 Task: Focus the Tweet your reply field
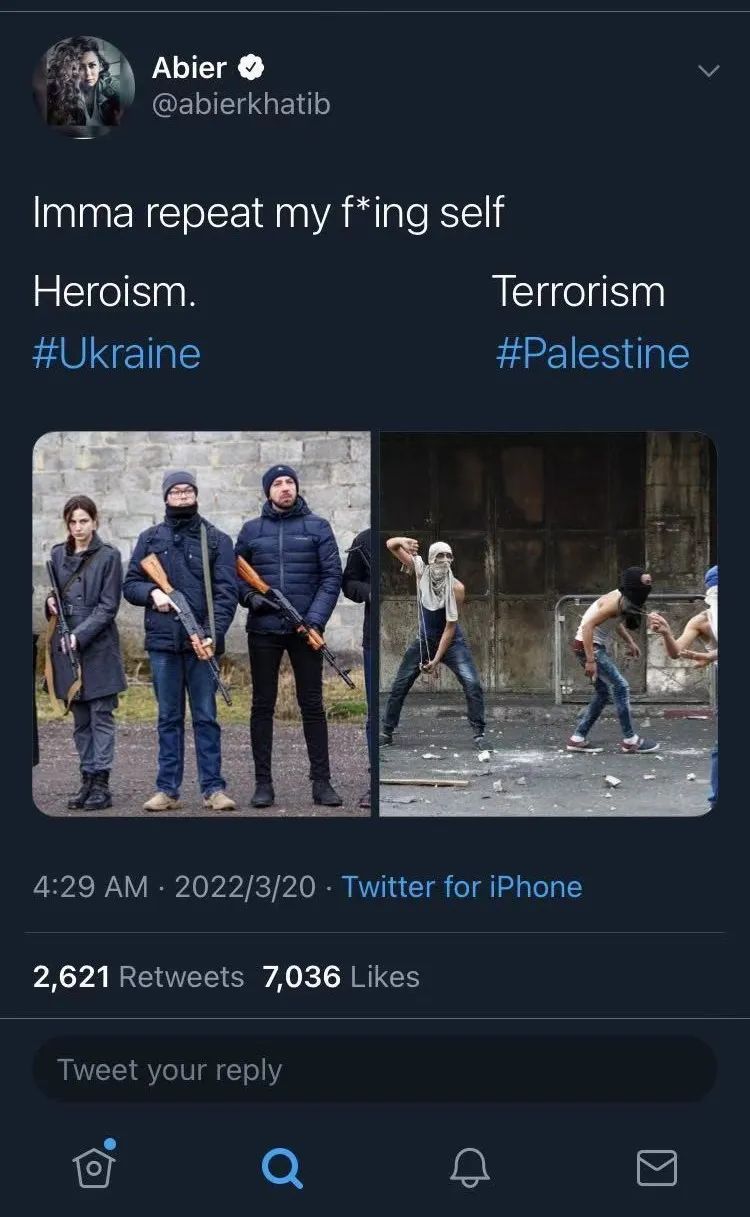(374, 1070)
